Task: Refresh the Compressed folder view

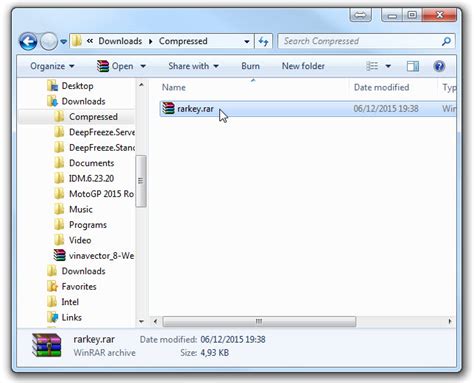Action: [263, 41]
